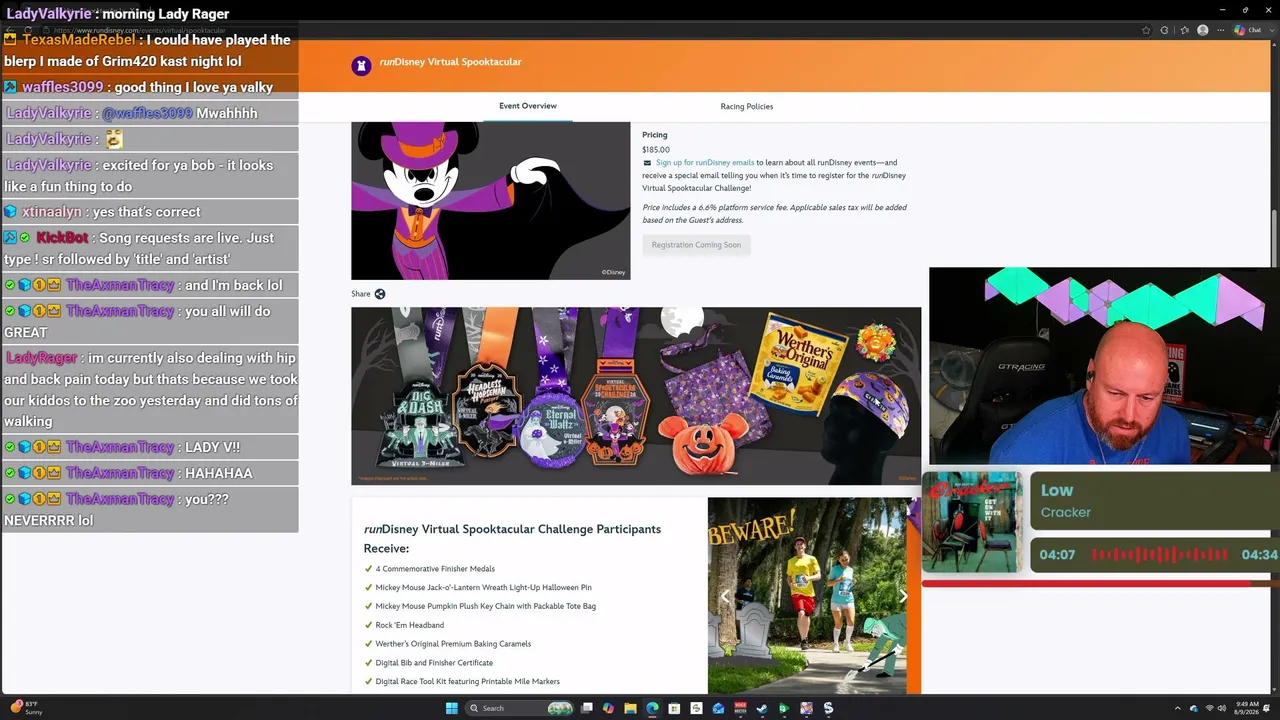The image size is (1280, 720).
Task: Open Voicemeeter from the taskbar
Action: (x=741, y=708)
